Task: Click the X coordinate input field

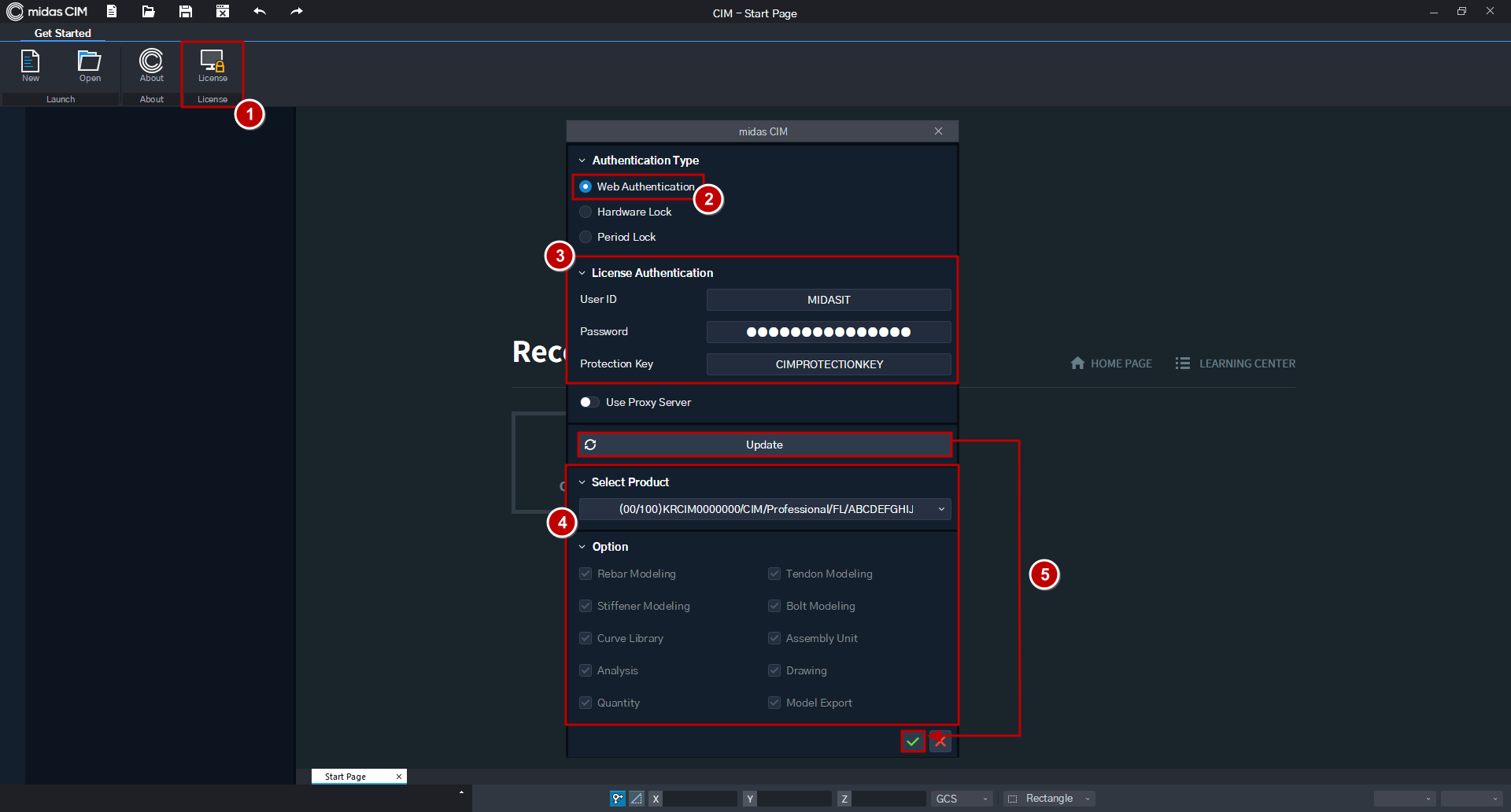Action: [700, 799]
